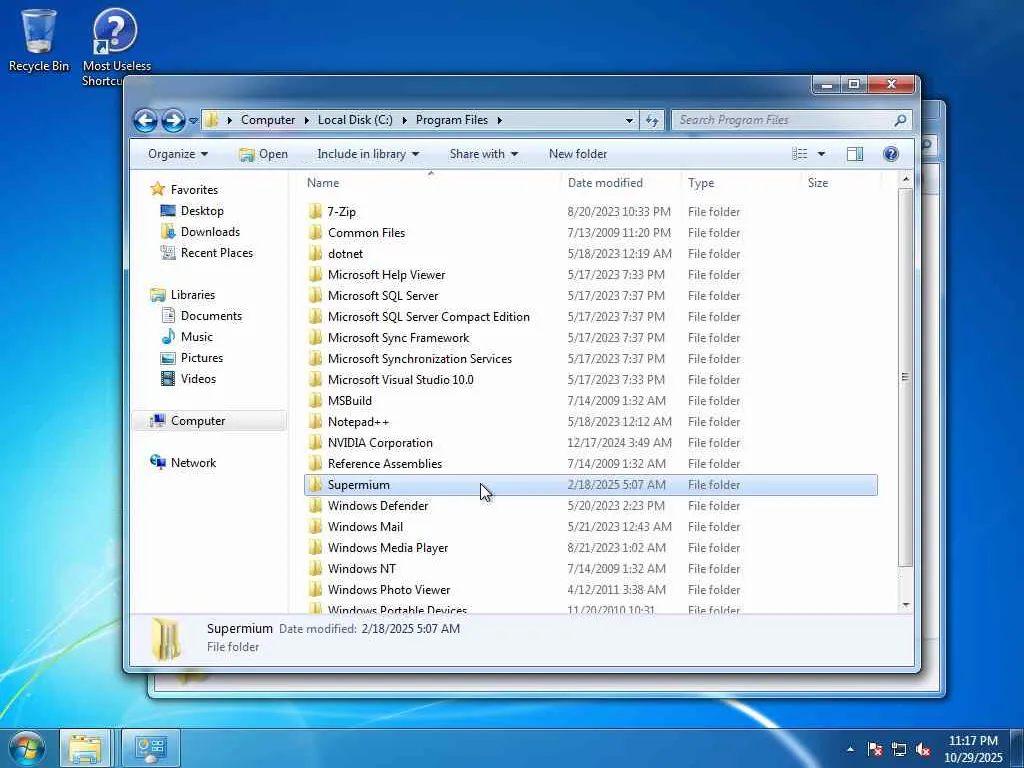Select the Reference Assemblies folder icon
The width and height of the screenshot is (1024, 768).
[315, 464]
